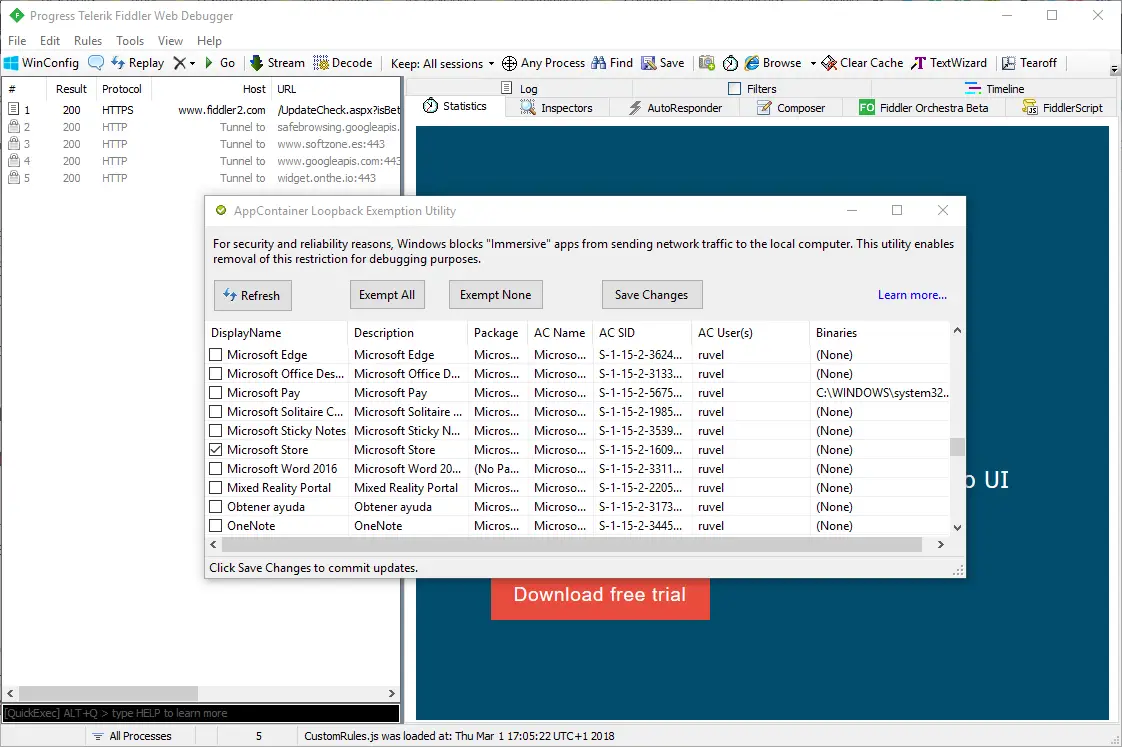The height and width of the screenshot is (747, 1122).
Task: Open the FiddlerScript tab
Action: (1063, 107)
